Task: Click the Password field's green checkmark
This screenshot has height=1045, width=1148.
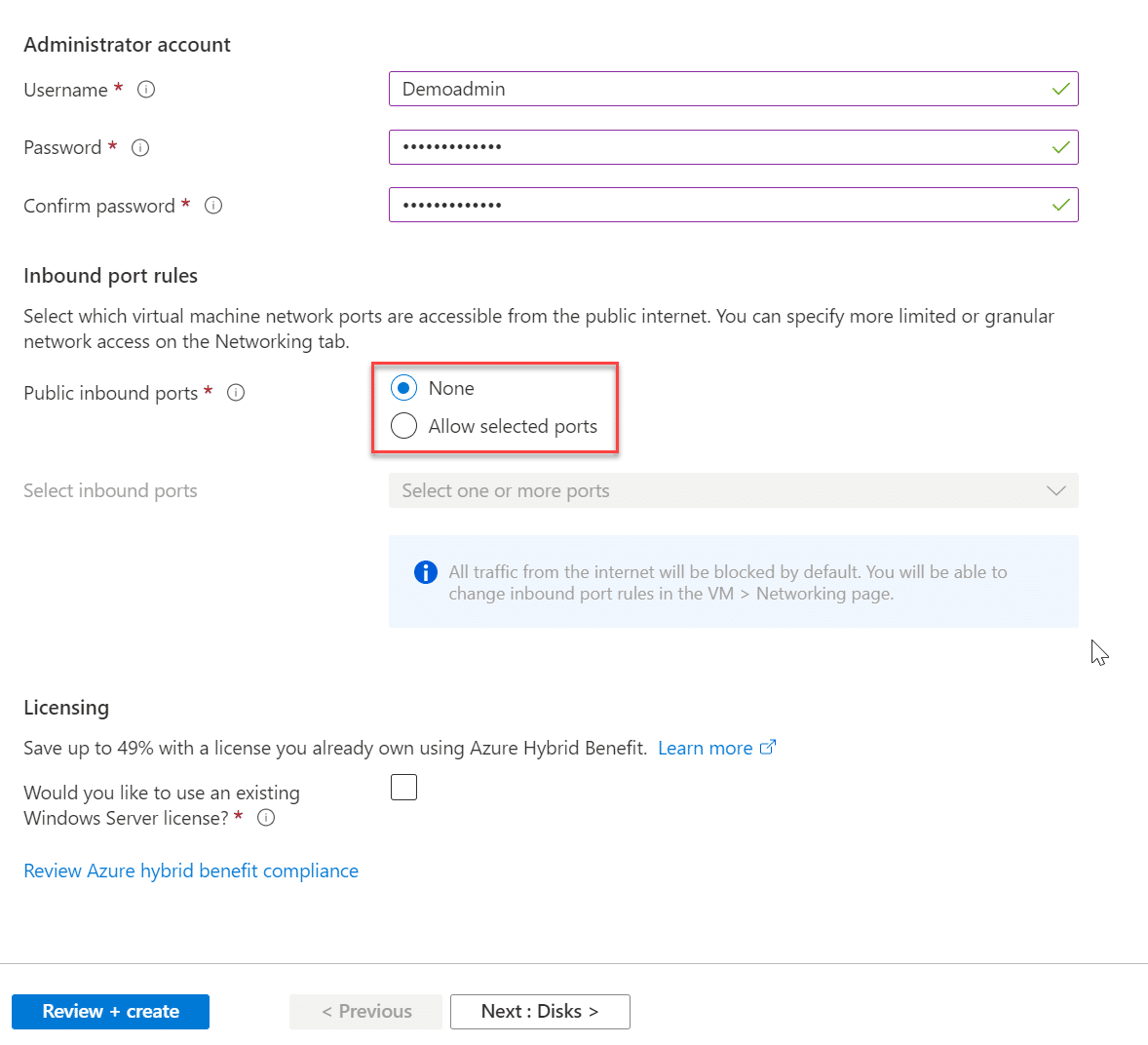Action: point(1060,147)
